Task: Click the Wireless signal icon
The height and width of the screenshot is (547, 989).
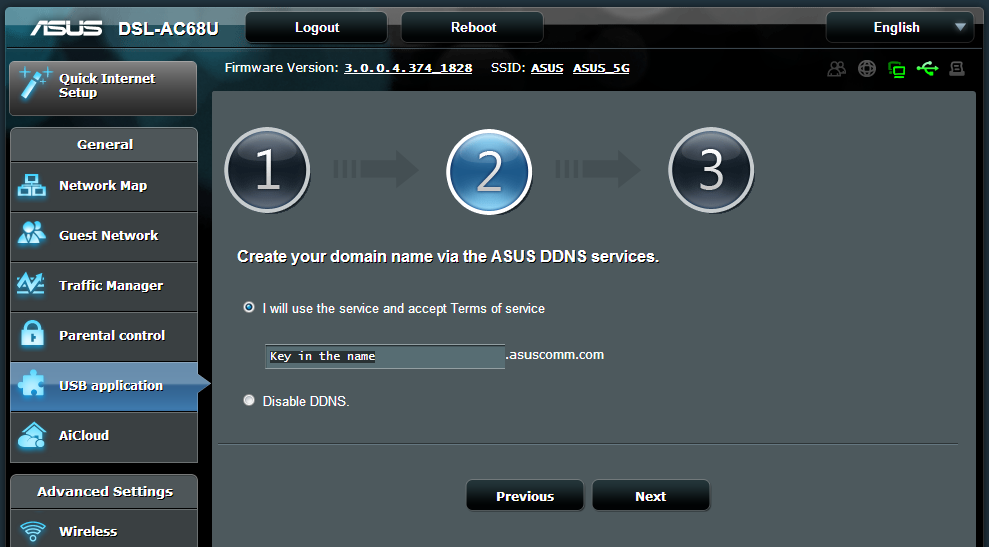Action: tap(32, 531)
